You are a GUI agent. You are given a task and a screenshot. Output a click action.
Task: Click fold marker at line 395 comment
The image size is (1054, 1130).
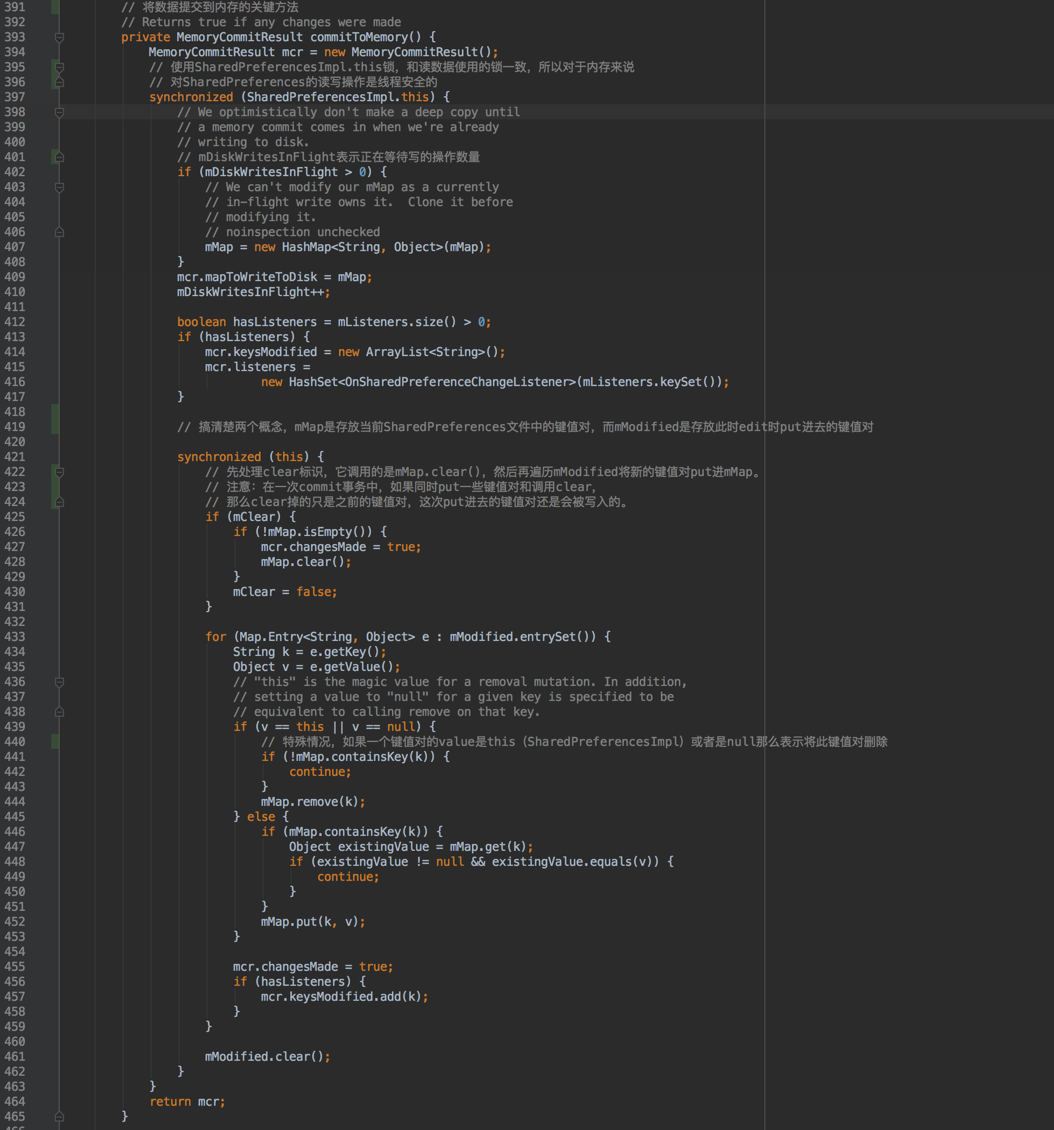click(x=59, y=67)
